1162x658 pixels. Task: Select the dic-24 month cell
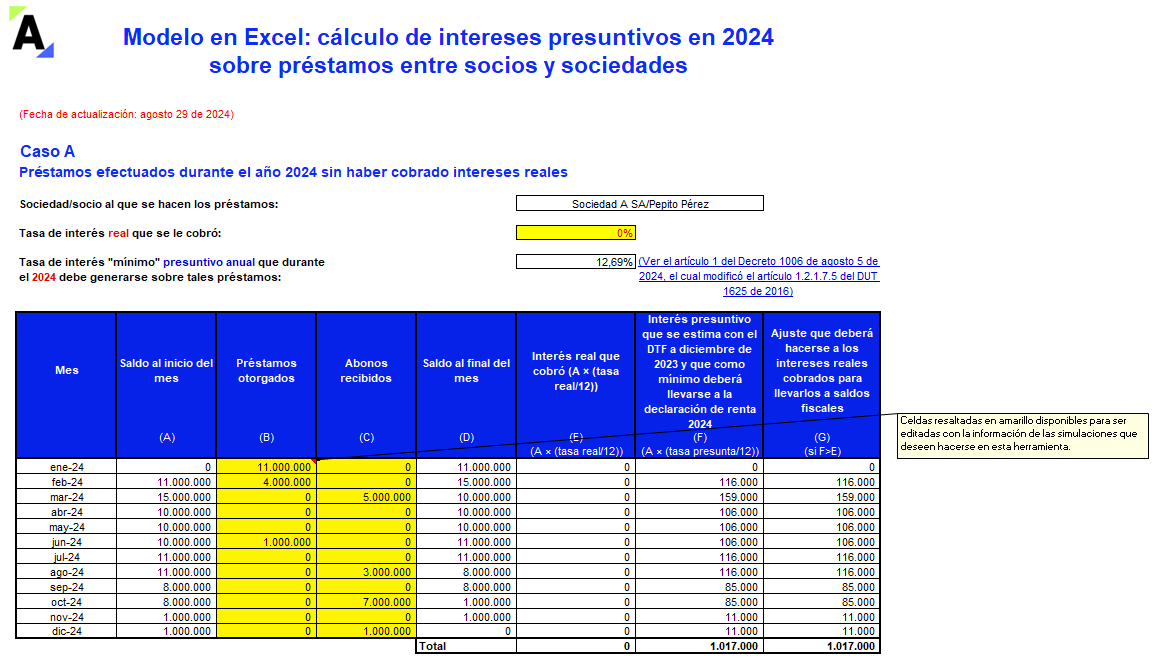67,631
